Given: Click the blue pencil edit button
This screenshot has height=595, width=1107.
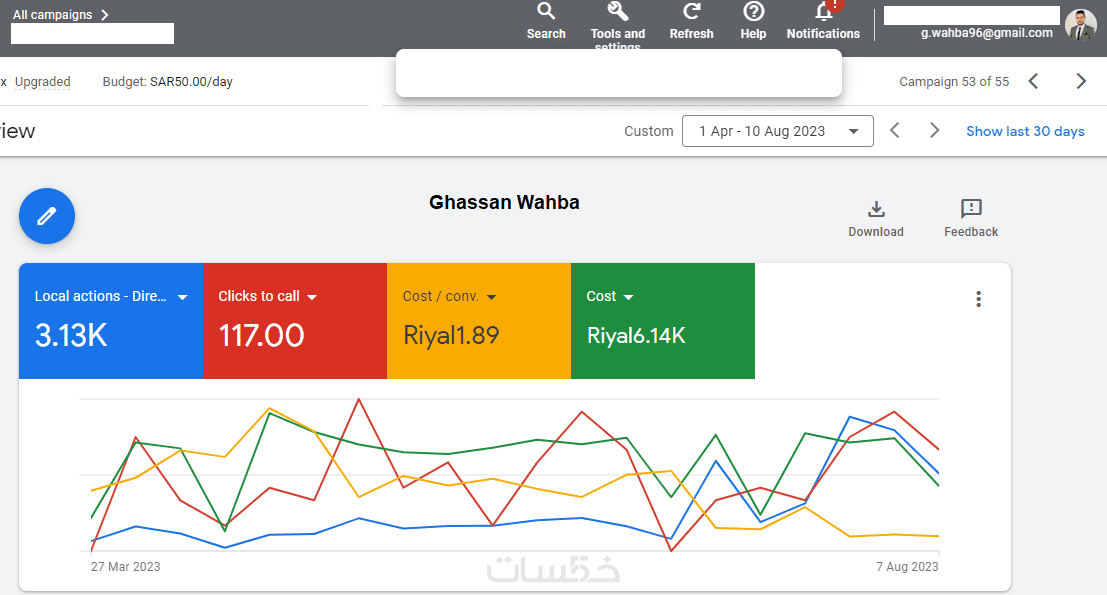Looking at the screenshot, I should (x=47, y=216).
